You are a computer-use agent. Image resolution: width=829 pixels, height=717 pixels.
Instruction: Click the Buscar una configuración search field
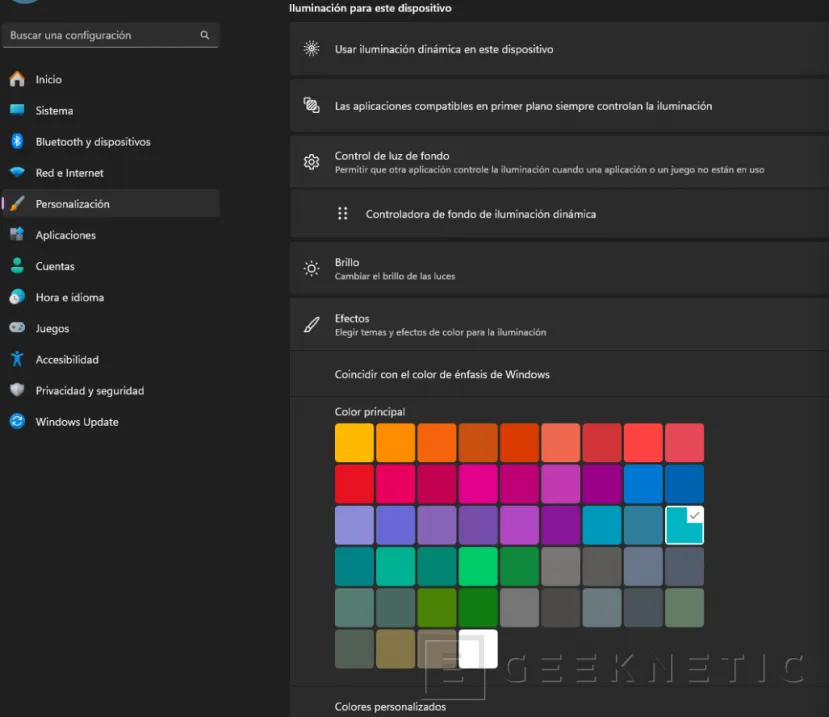coord(100,35)
